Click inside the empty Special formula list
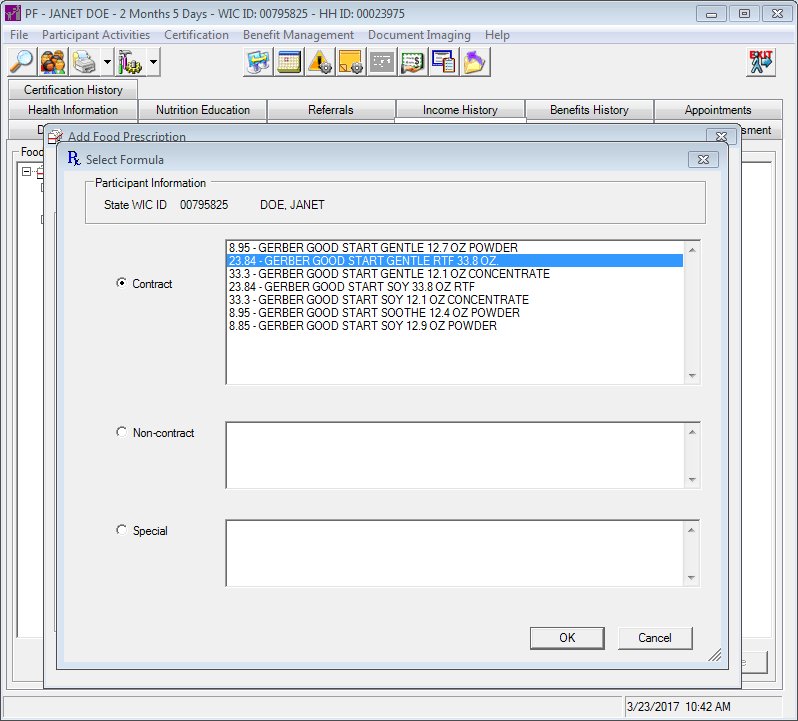This screenshot has height=721, width=798. pos(455,554)
